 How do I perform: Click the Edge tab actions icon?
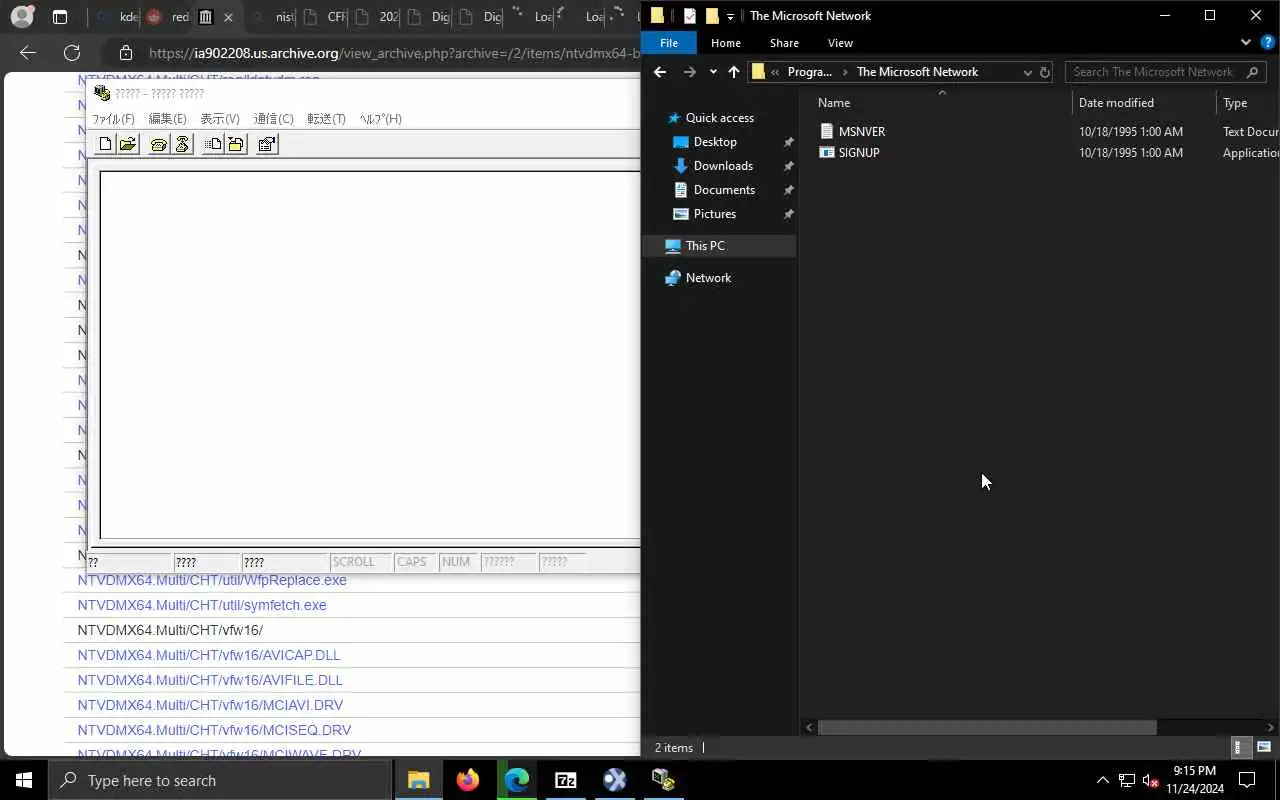click(60, 17)
